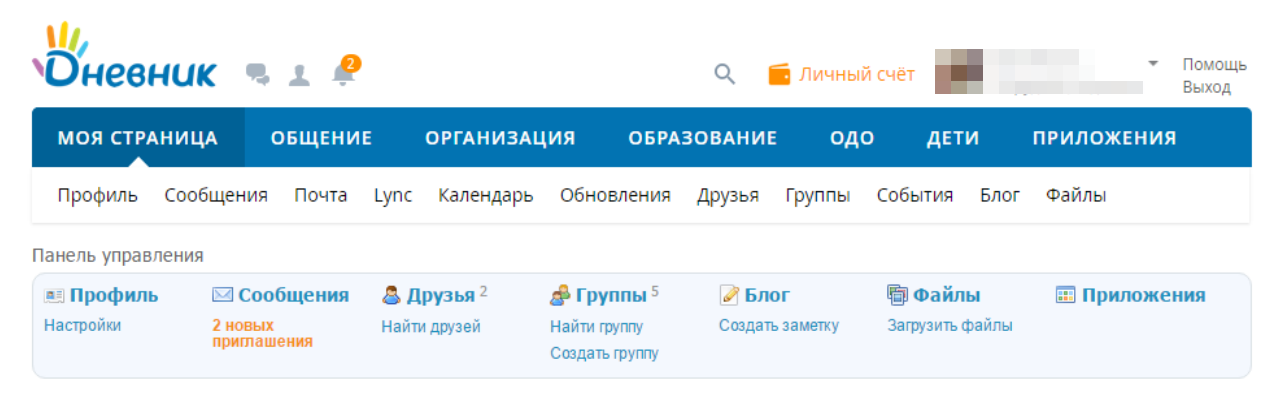This screenshot has height=399, width=1265.
Task: Click the Группы people icon in panel
Action: (x=560, y=296)
